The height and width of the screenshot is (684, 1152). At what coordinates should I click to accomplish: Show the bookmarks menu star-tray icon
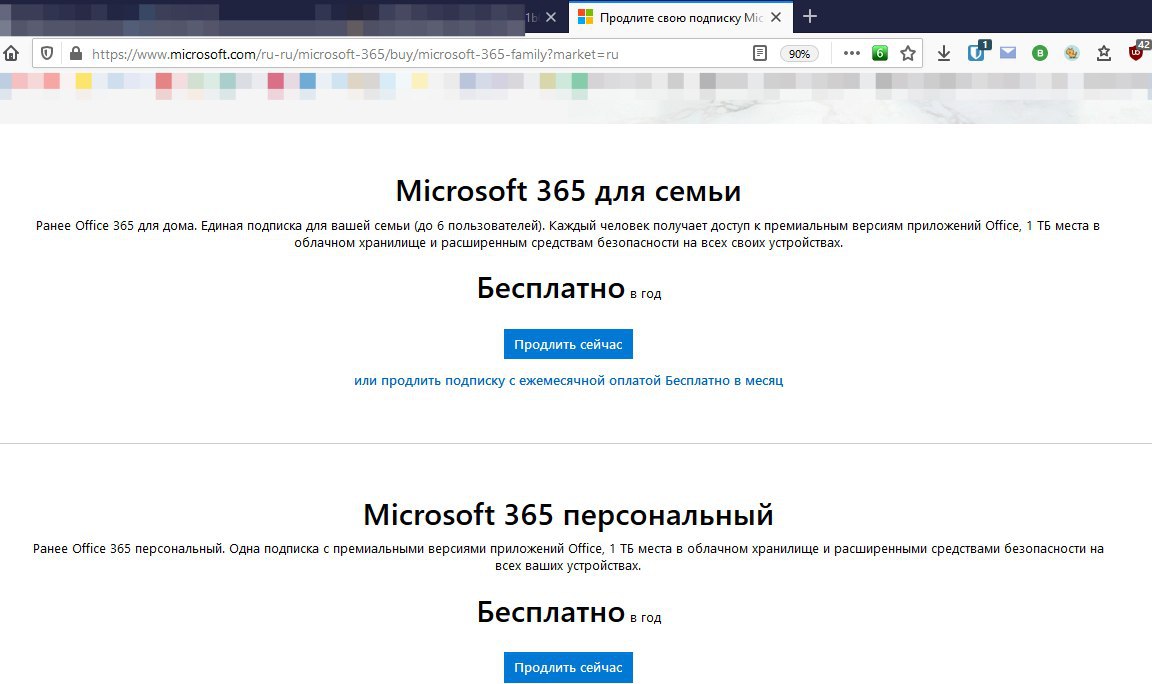coord(1104,53)
